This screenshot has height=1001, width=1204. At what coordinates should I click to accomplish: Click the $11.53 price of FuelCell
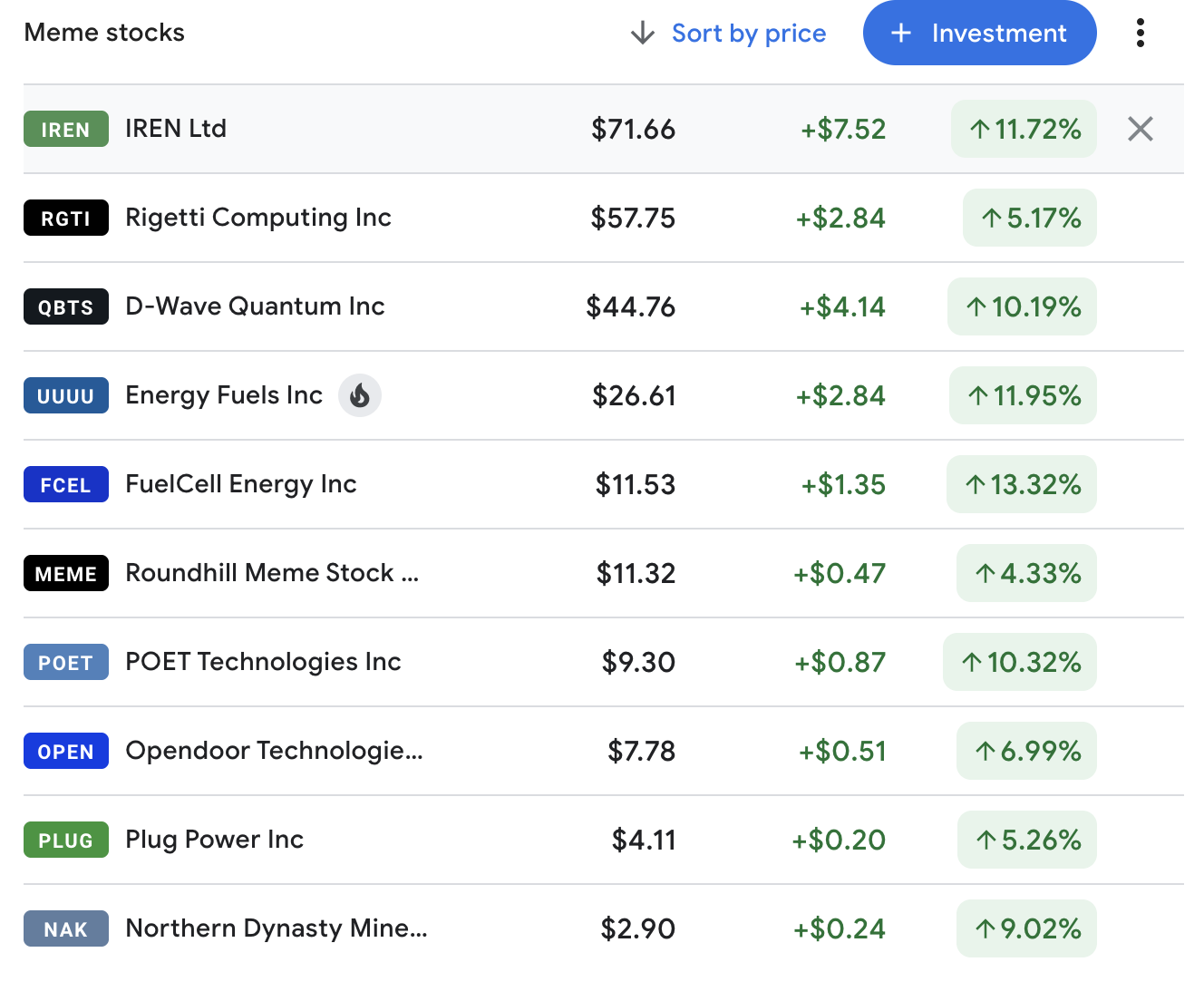click(636, 484)
